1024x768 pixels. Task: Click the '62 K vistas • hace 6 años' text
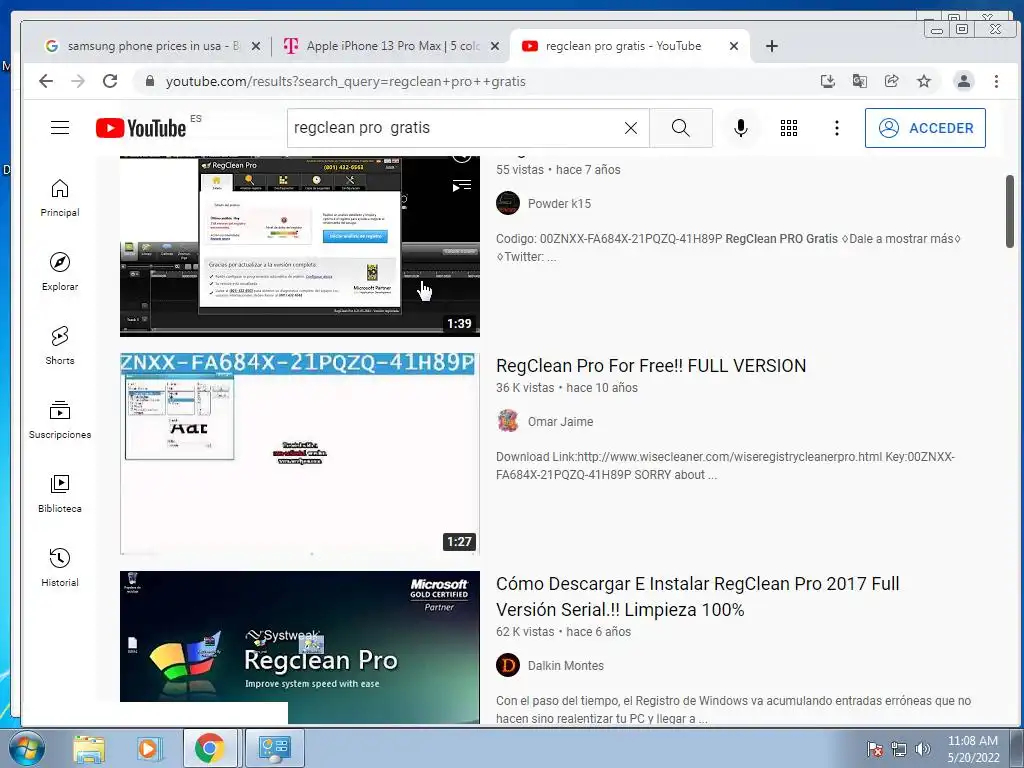(x=564, y=632)
